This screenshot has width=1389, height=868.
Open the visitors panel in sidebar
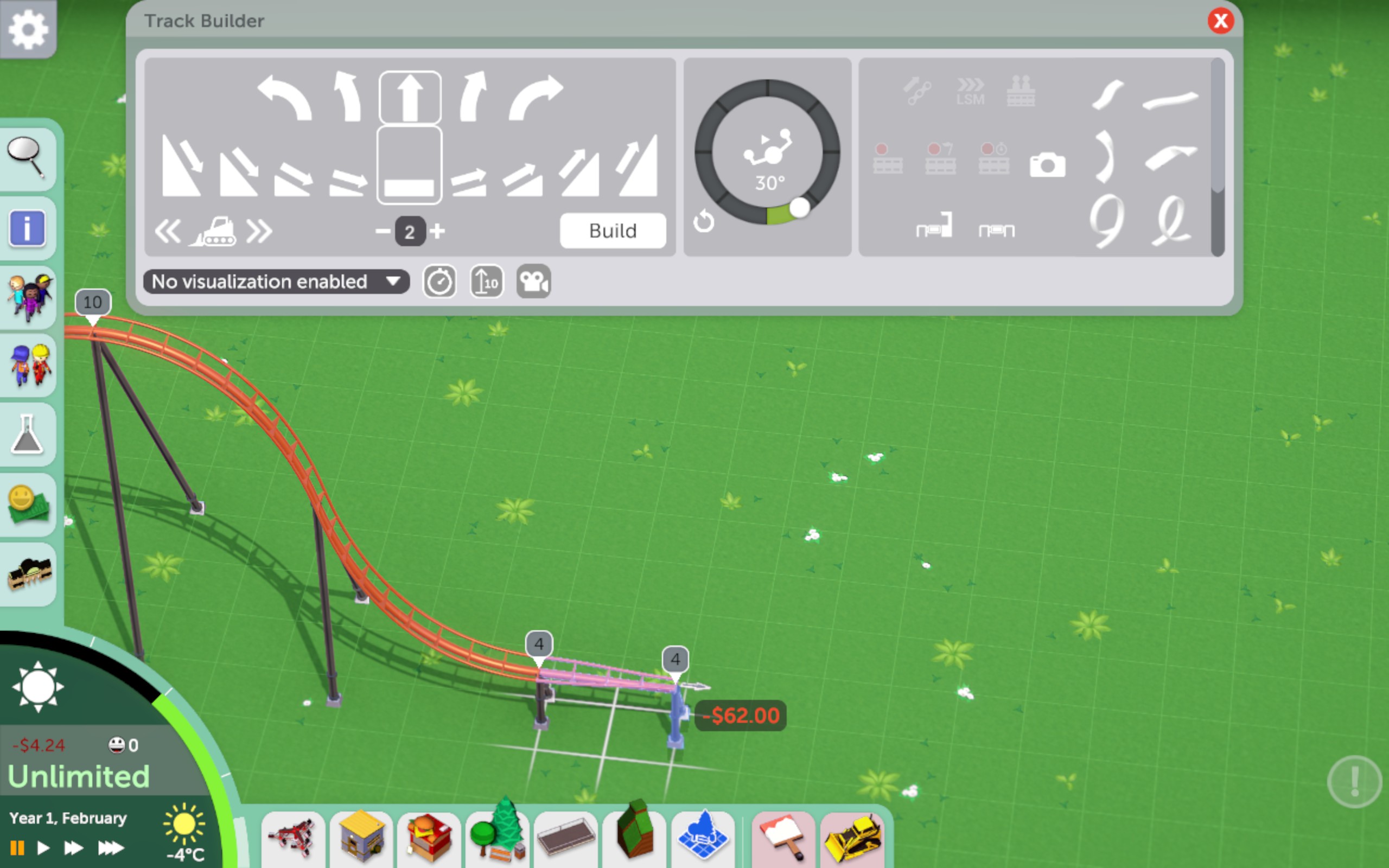pyautogui.click(x=29, y=297)
